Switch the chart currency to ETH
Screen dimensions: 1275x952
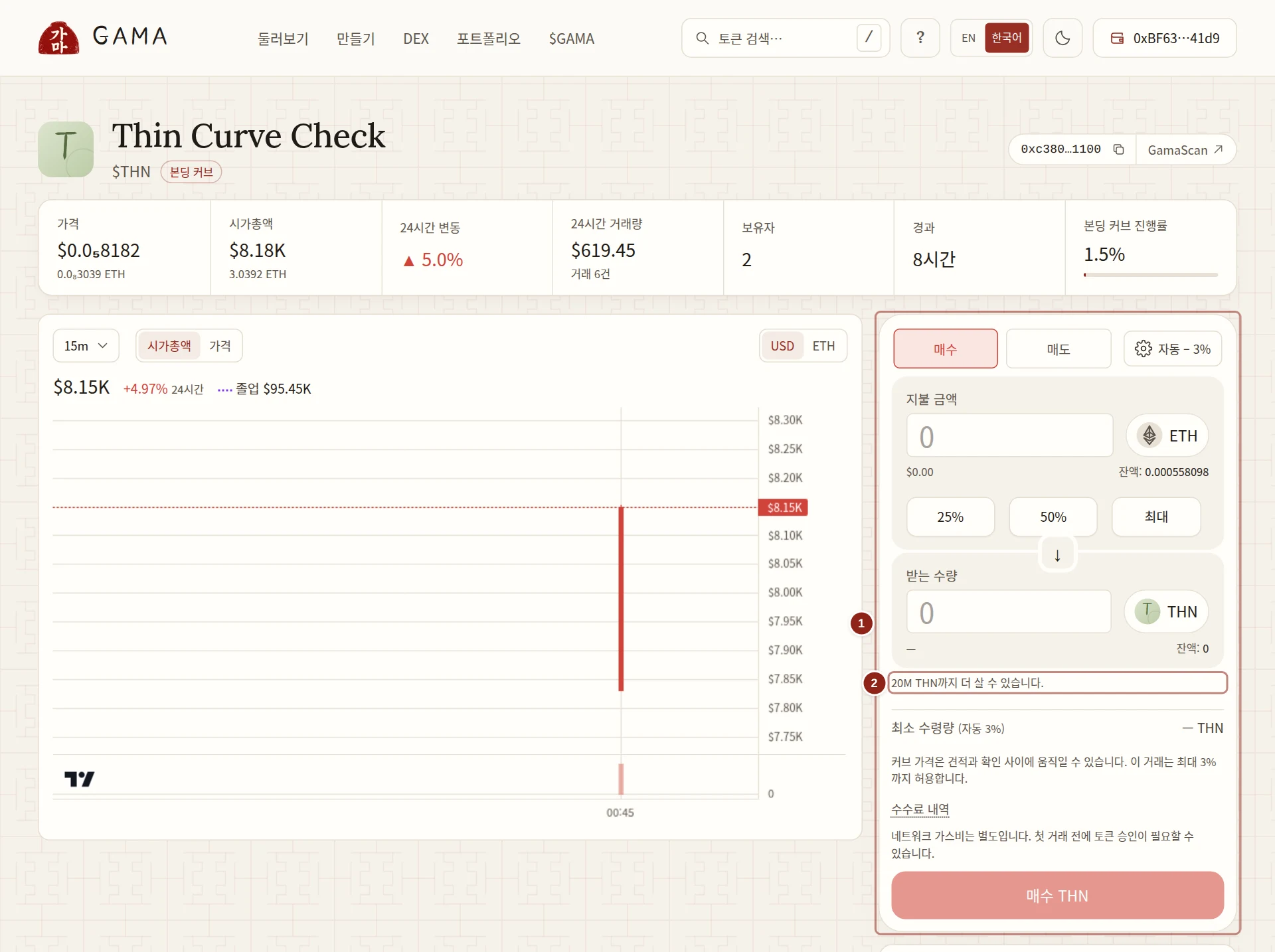click(x=823, y=346)
